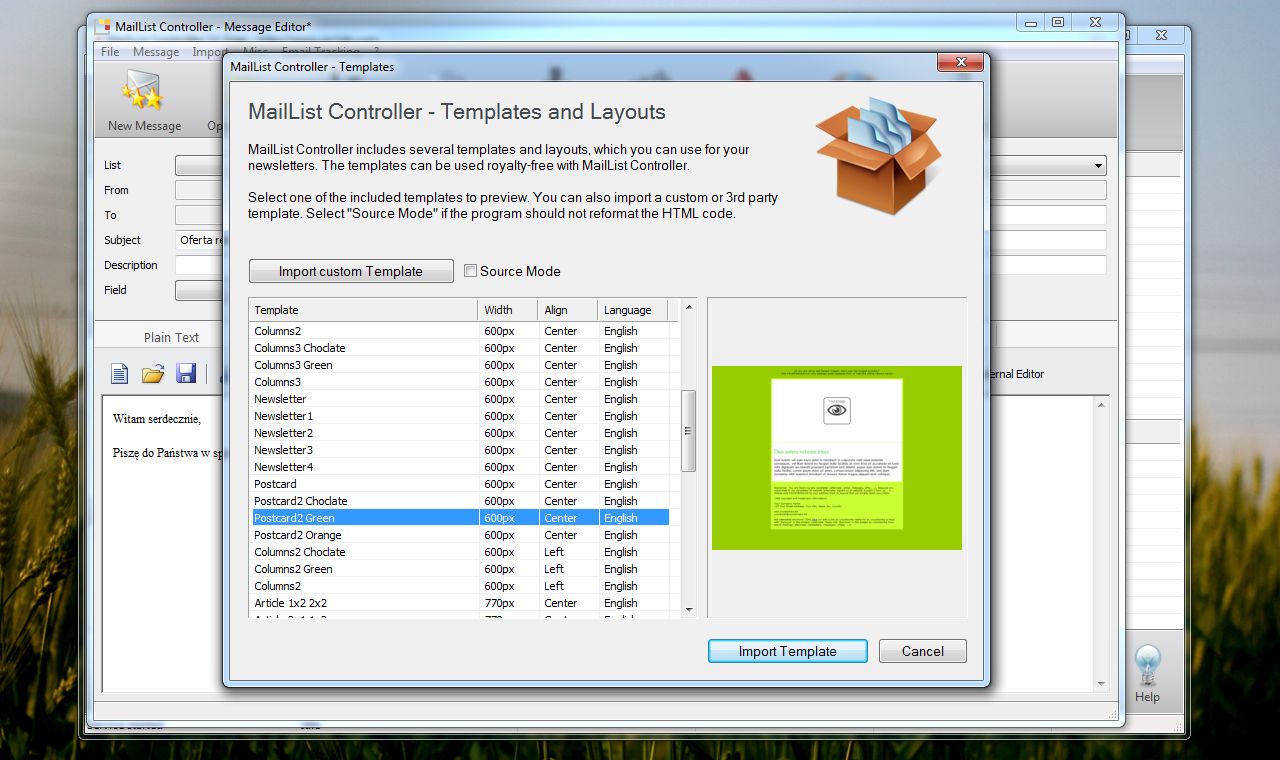Open the File menu

click(x=110, y=52)
